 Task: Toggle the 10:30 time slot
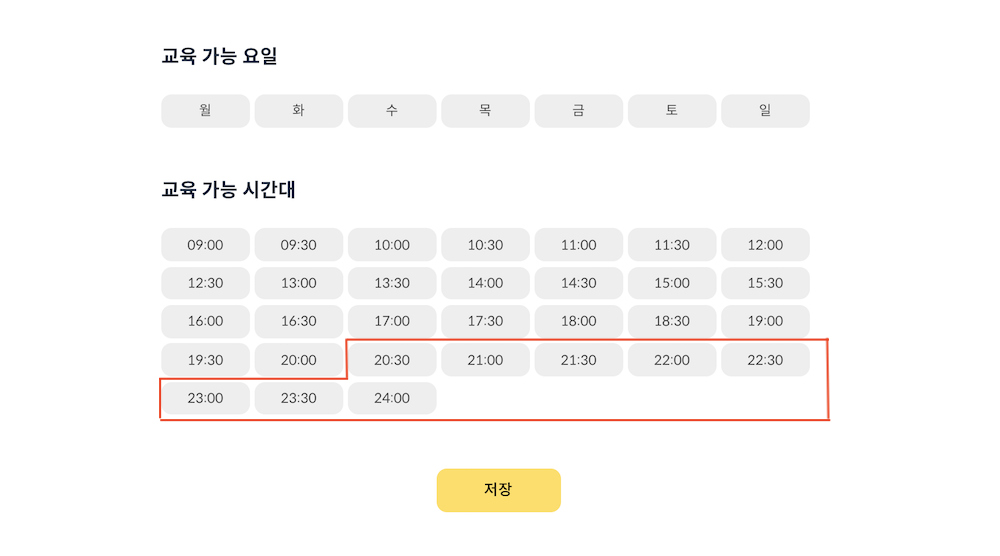click(x=485, y=245)
